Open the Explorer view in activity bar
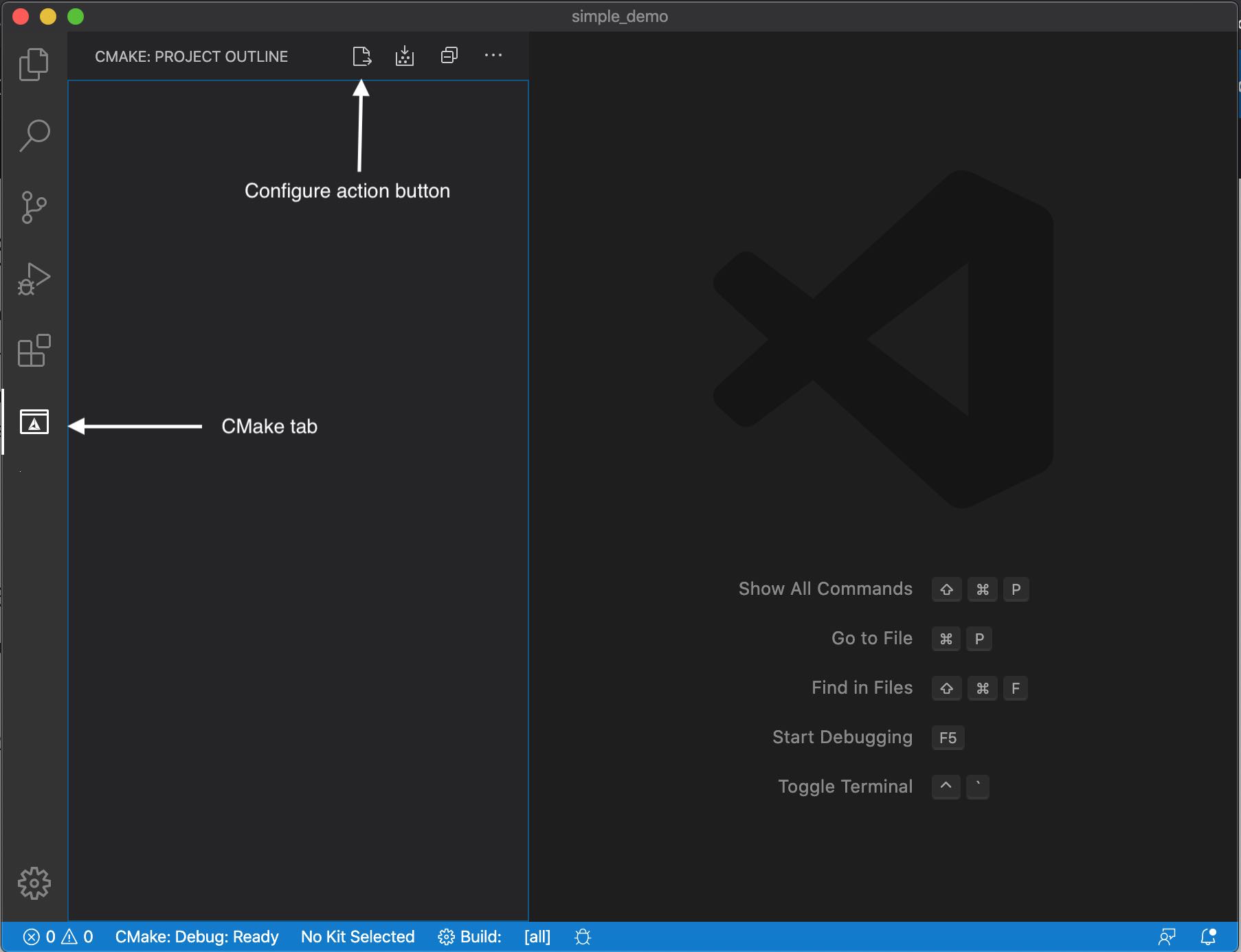Screen dimensions: 1241x952 pos(34,64)
